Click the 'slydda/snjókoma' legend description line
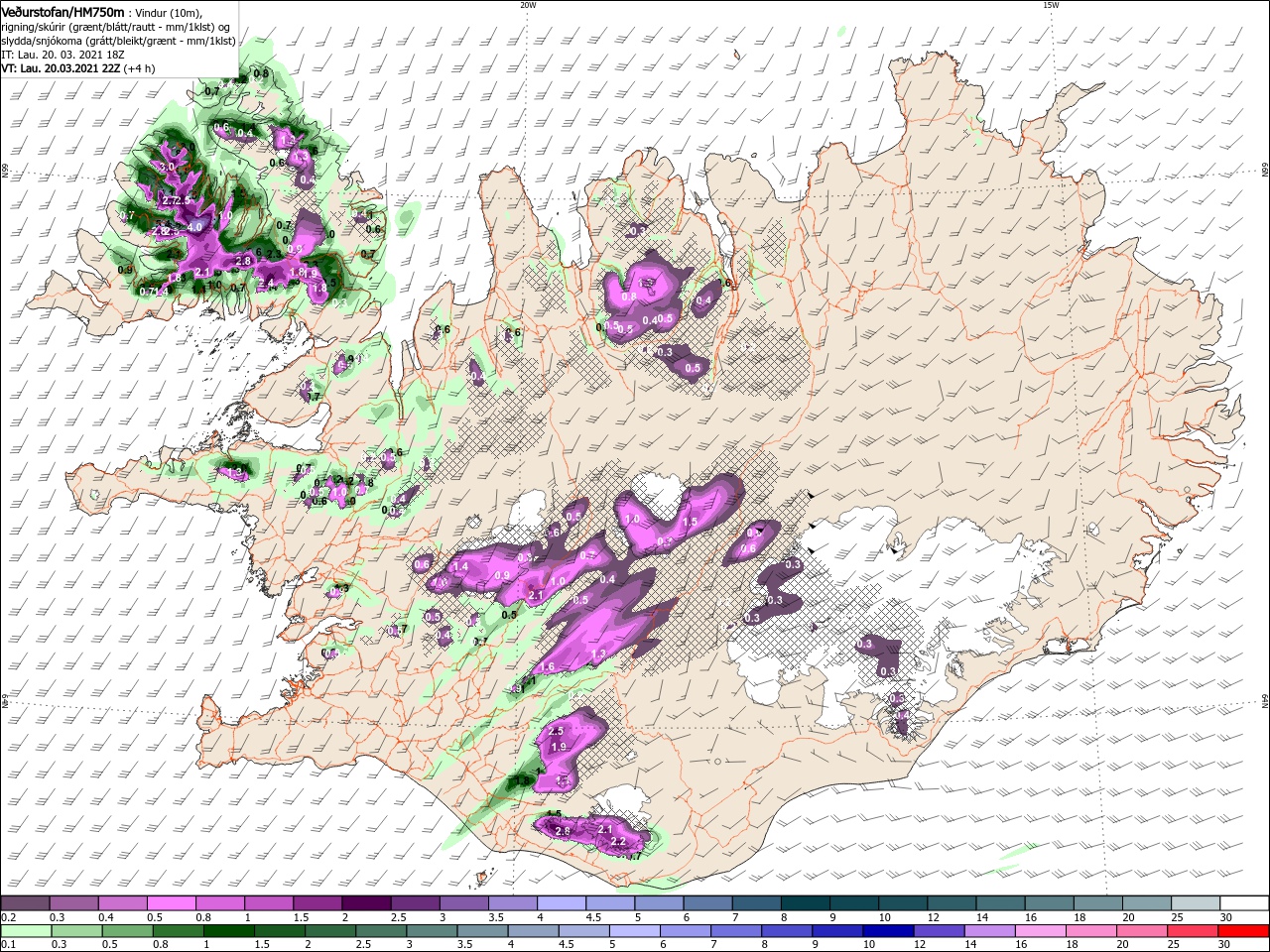Image resolution: width=1270 pixels, height=952 pixels. 119,41
